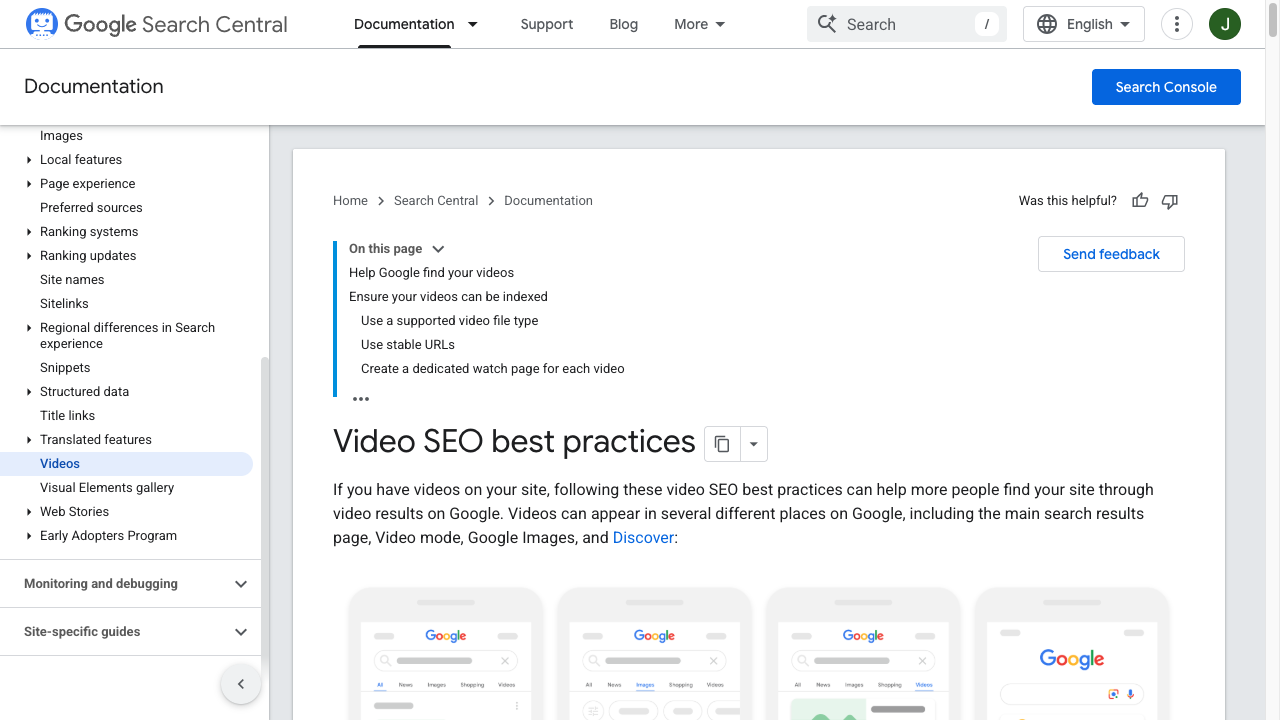Open the Blog tab
This screenshot has width=1280, height=720.
point(623,24)
